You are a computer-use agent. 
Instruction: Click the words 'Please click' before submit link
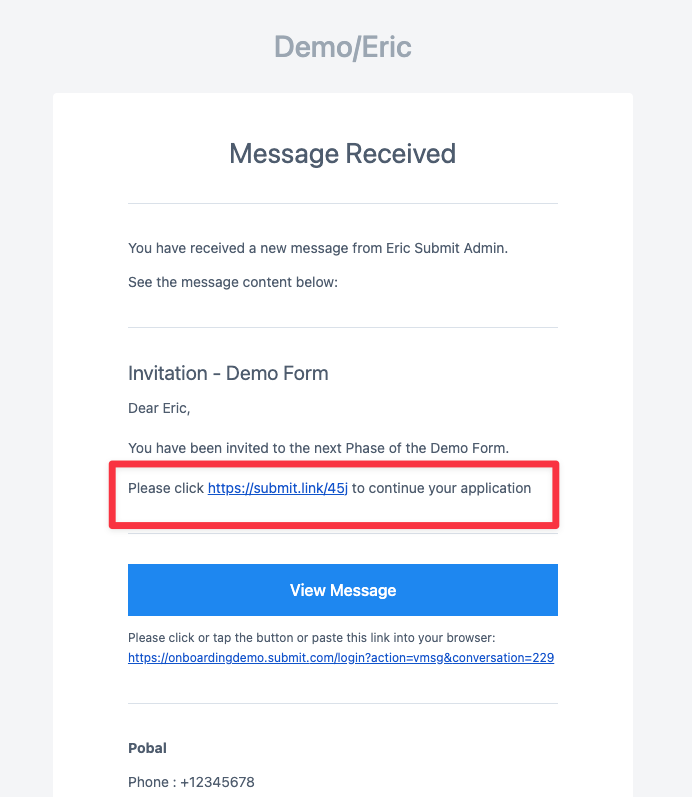[166, 488]
